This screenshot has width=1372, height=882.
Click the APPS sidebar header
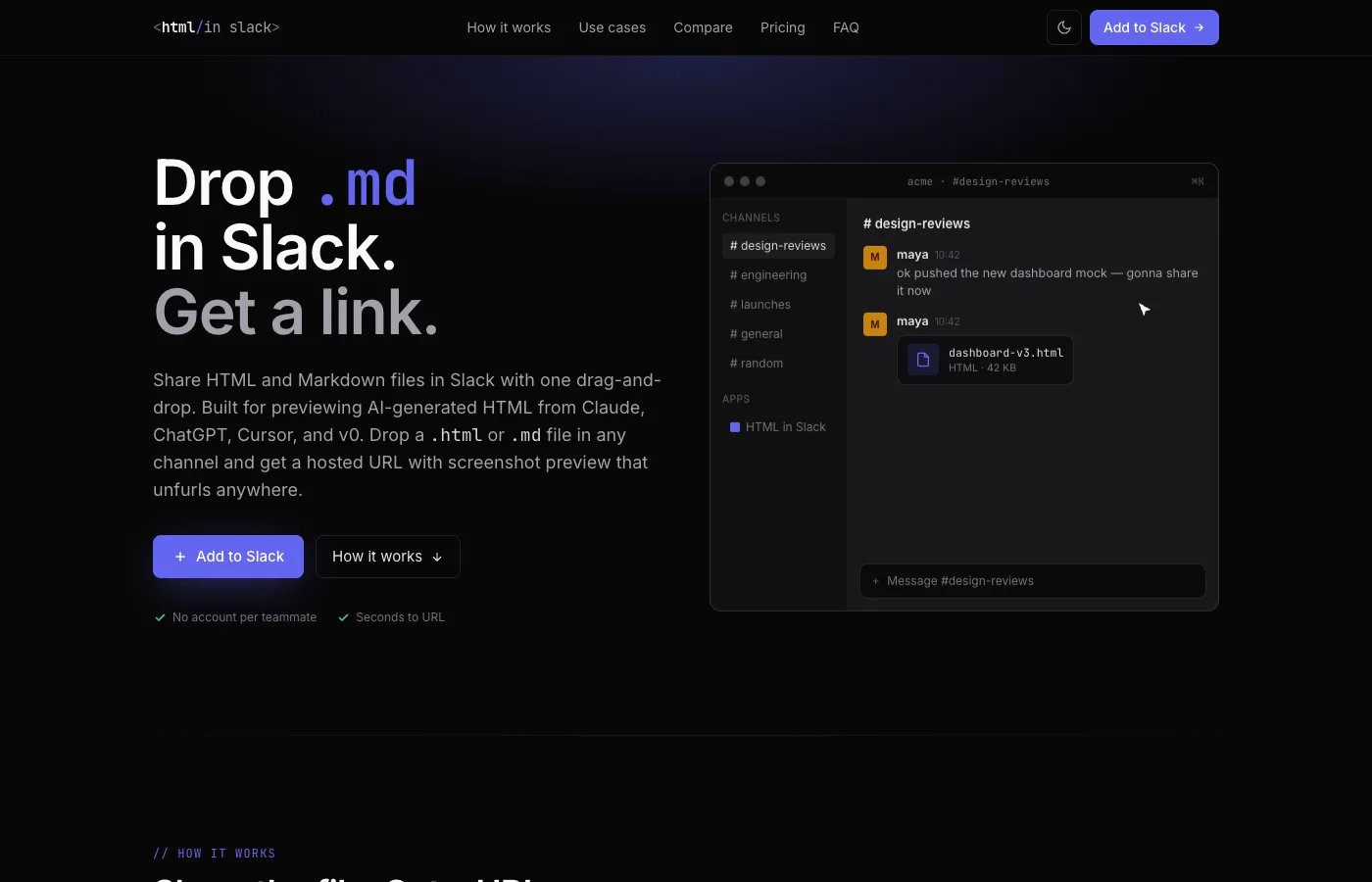(736, 399)
